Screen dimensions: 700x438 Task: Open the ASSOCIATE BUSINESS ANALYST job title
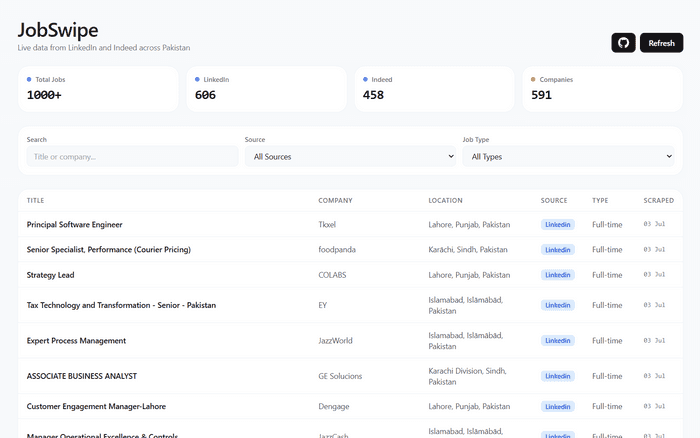pos(82,376)
